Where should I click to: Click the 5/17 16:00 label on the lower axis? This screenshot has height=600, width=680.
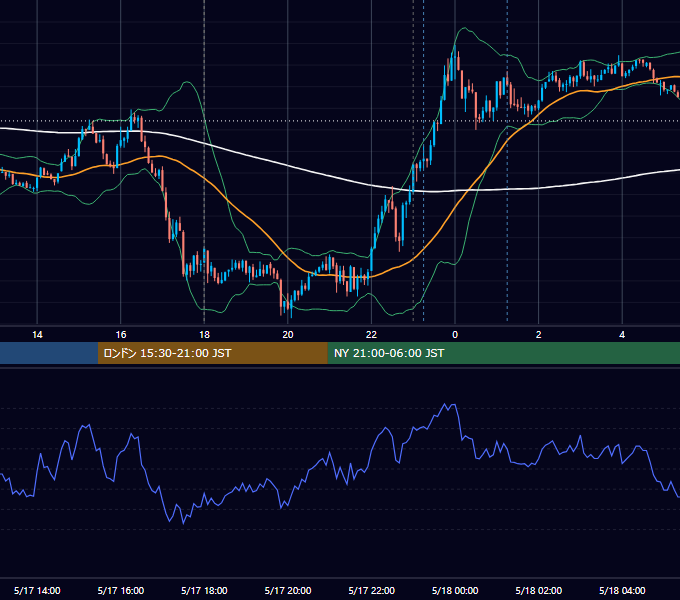tap(121, 590)
